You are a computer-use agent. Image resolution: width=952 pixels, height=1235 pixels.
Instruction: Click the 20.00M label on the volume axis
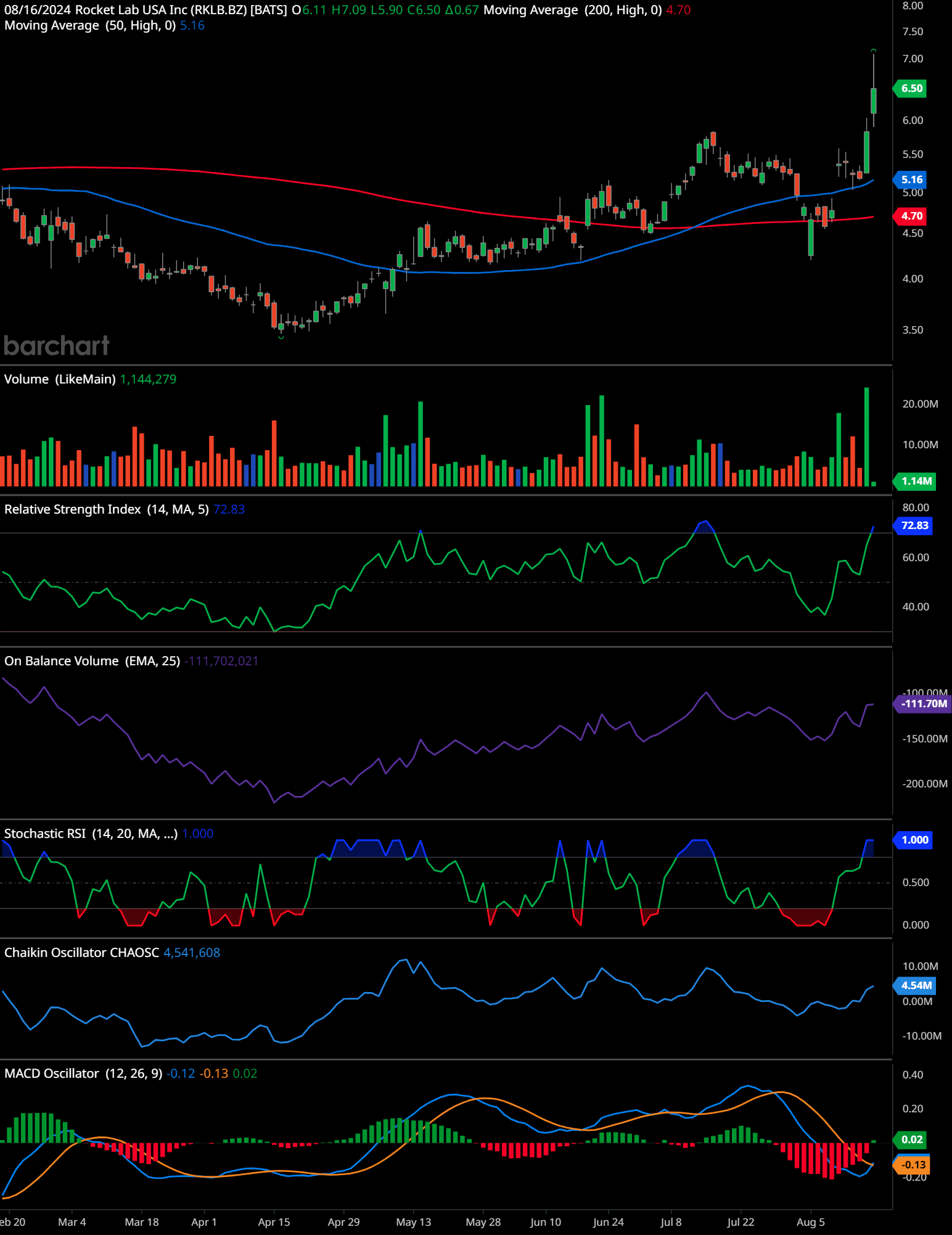[x=921, y=404]
